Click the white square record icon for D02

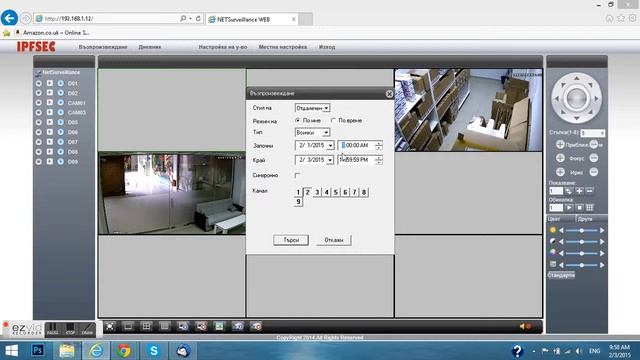tap(50, 93)
